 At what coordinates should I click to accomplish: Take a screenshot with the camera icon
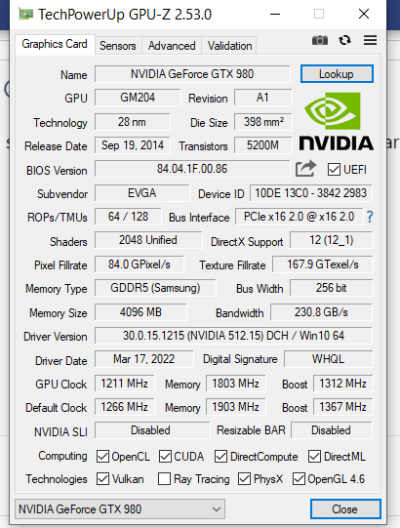(x=320, y=40)
